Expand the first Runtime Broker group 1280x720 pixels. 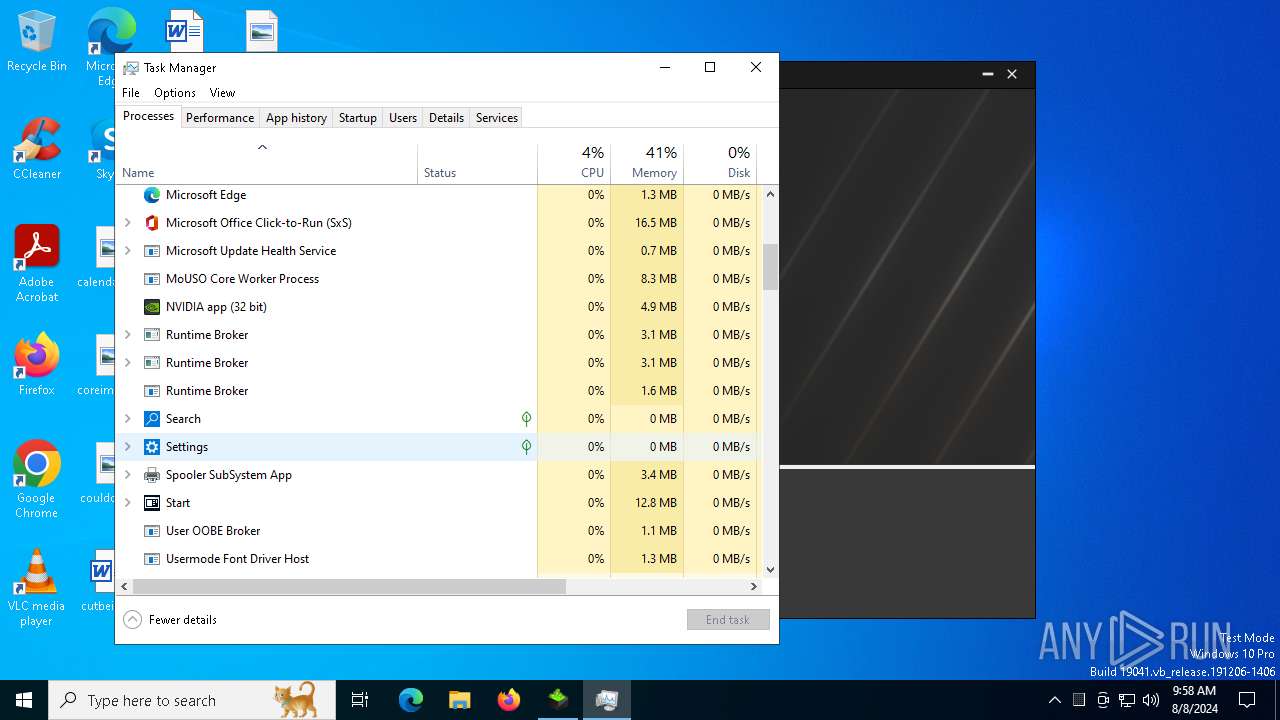[x=127, y=335]
